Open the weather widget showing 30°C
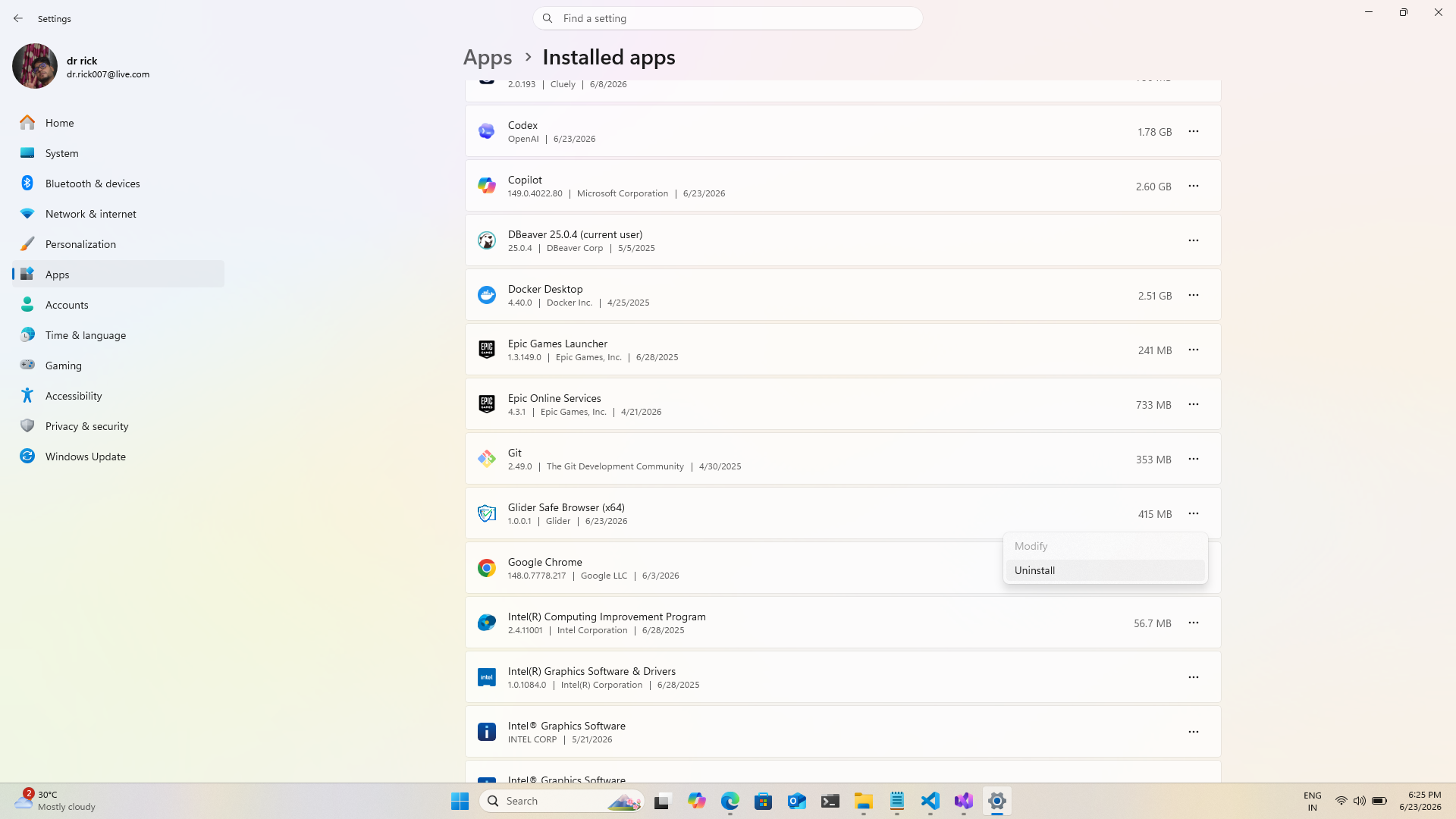1456x819 pixels. coord(55,801)
